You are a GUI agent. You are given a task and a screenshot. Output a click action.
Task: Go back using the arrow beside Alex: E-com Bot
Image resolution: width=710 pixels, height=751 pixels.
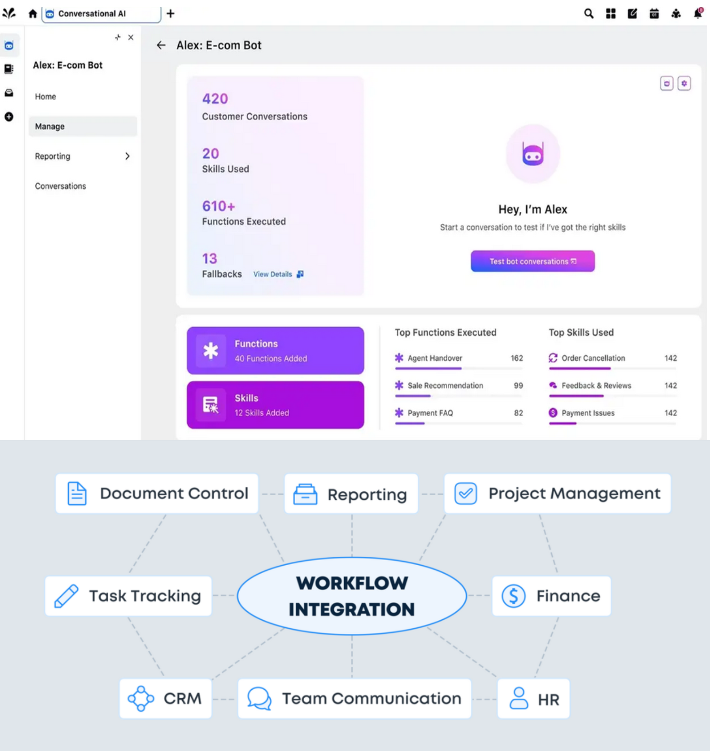click(x=161, y=46)
